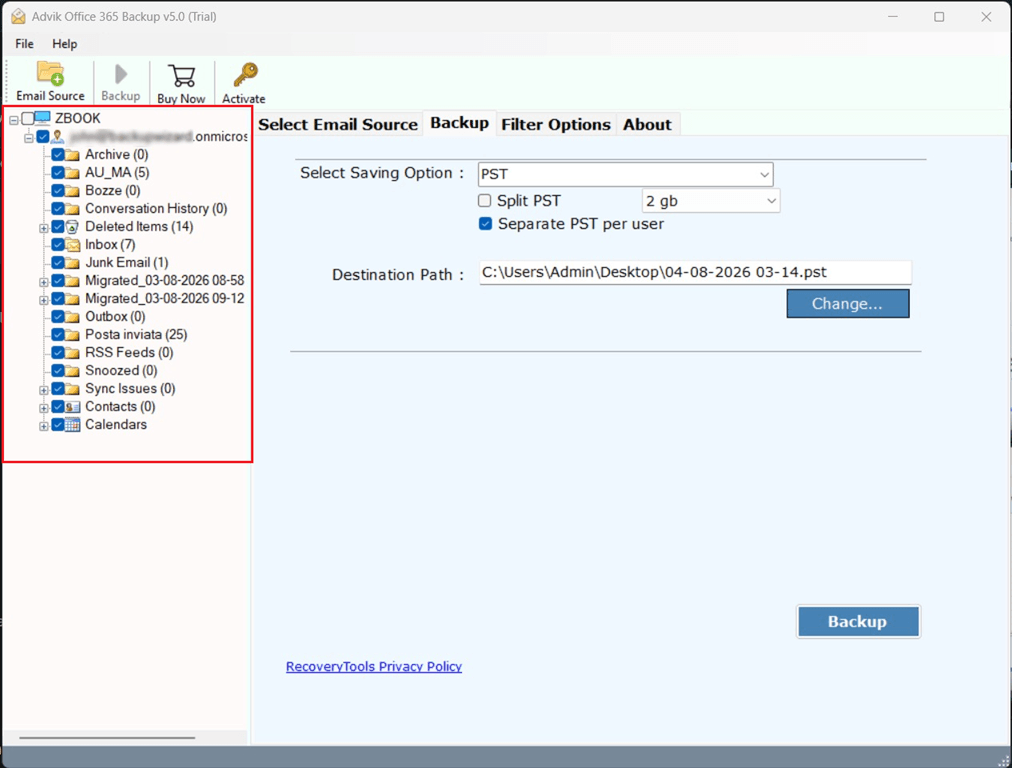
Task: Open the About tab
Action: pos(647,125)
